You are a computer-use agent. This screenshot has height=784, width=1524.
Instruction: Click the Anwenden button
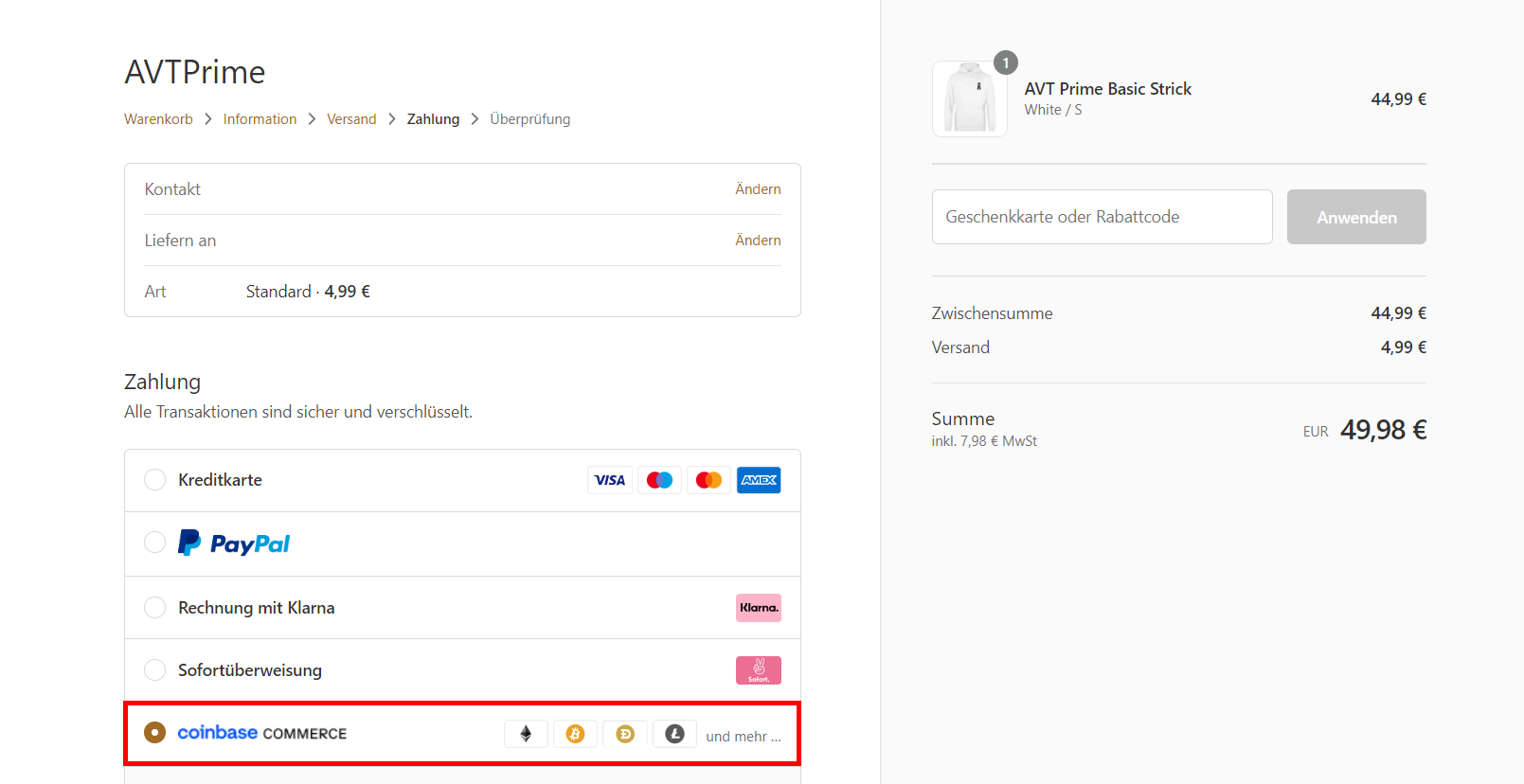point(1356,217)
